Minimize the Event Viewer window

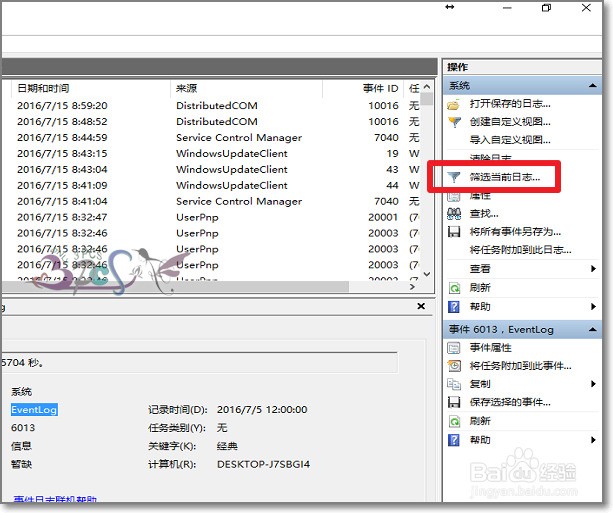(x=507, y=8)
